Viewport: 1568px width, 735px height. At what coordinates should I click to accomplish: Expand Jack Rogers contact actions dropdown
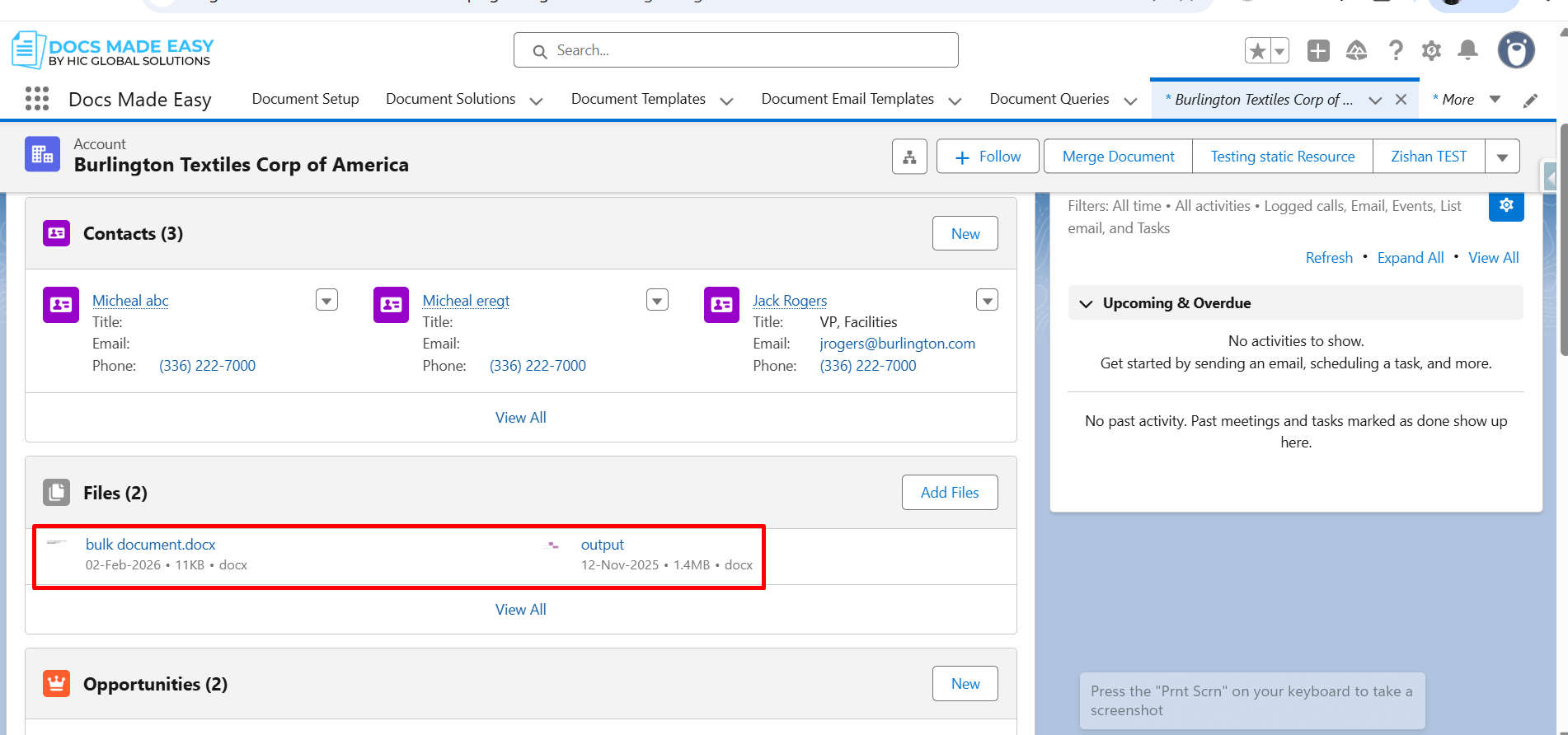click(x=987, y=300)
